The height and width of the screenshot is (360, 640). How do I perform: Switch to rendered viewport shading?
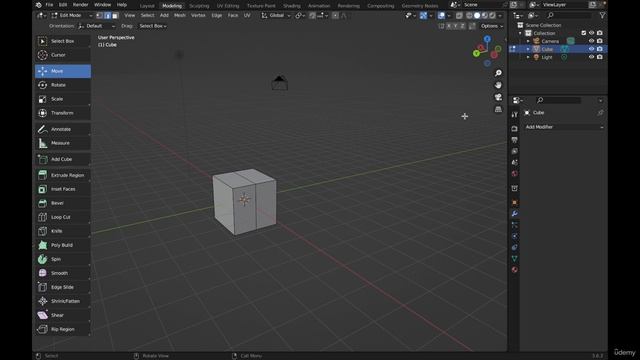click(x=492, y=16)
